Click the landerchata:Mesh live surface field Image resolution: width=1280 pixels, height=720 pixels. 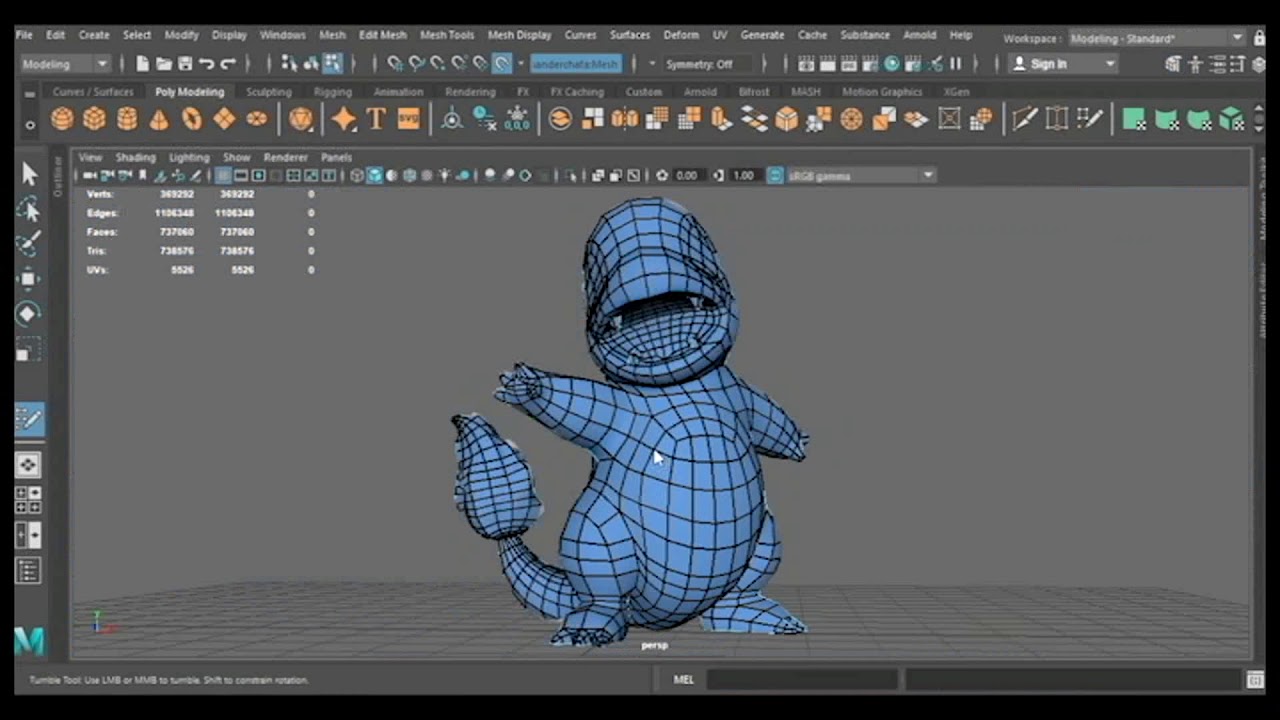(576, 64)
